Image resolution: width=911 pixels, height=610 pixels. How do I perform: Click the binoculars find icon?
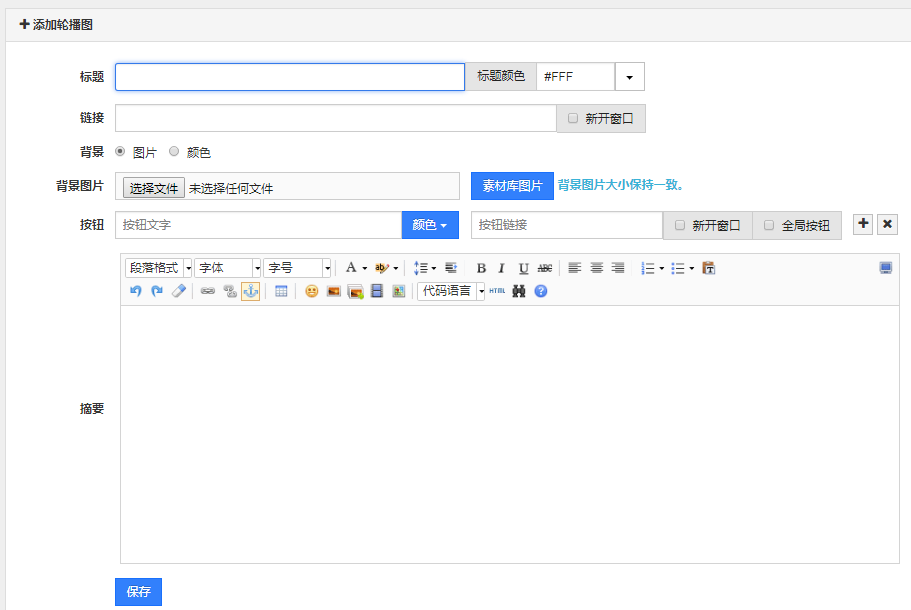(x=519, y=291)
